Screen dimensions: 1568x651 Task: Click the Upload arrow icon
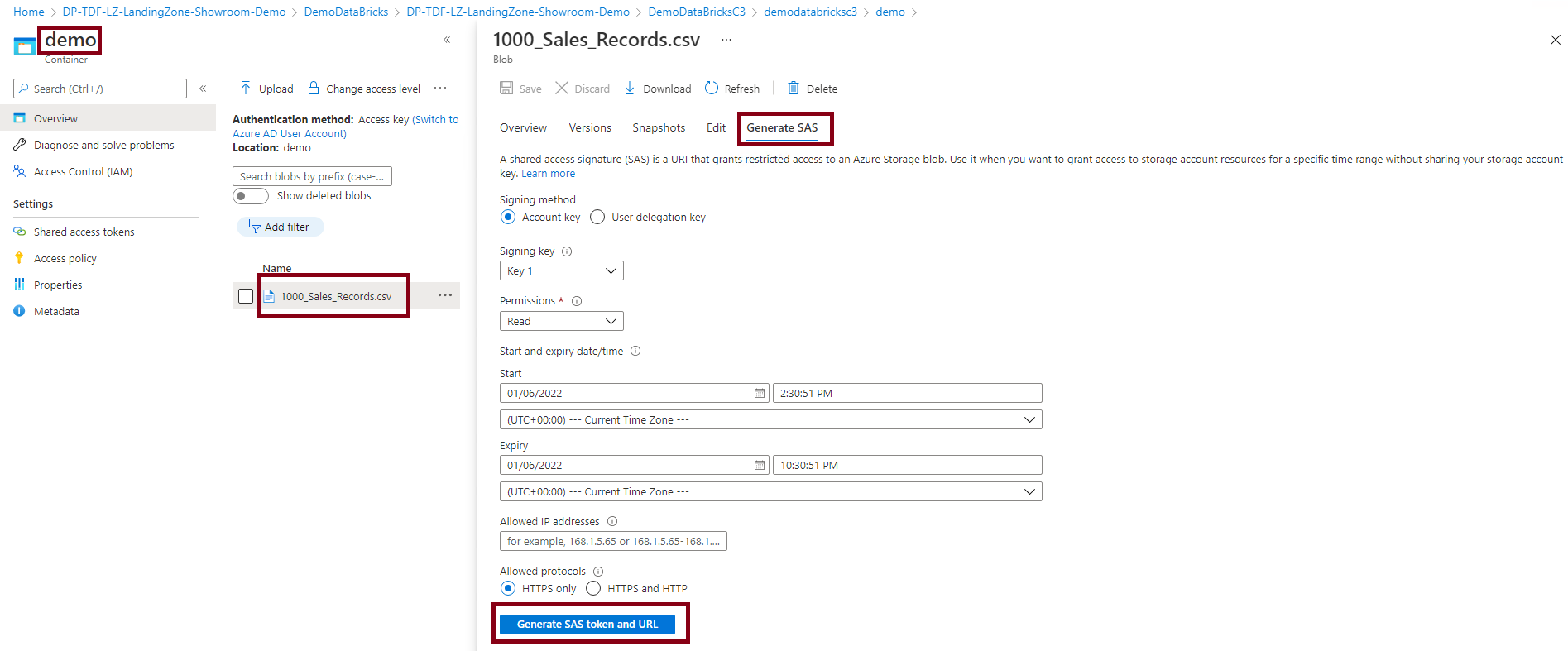246,88
